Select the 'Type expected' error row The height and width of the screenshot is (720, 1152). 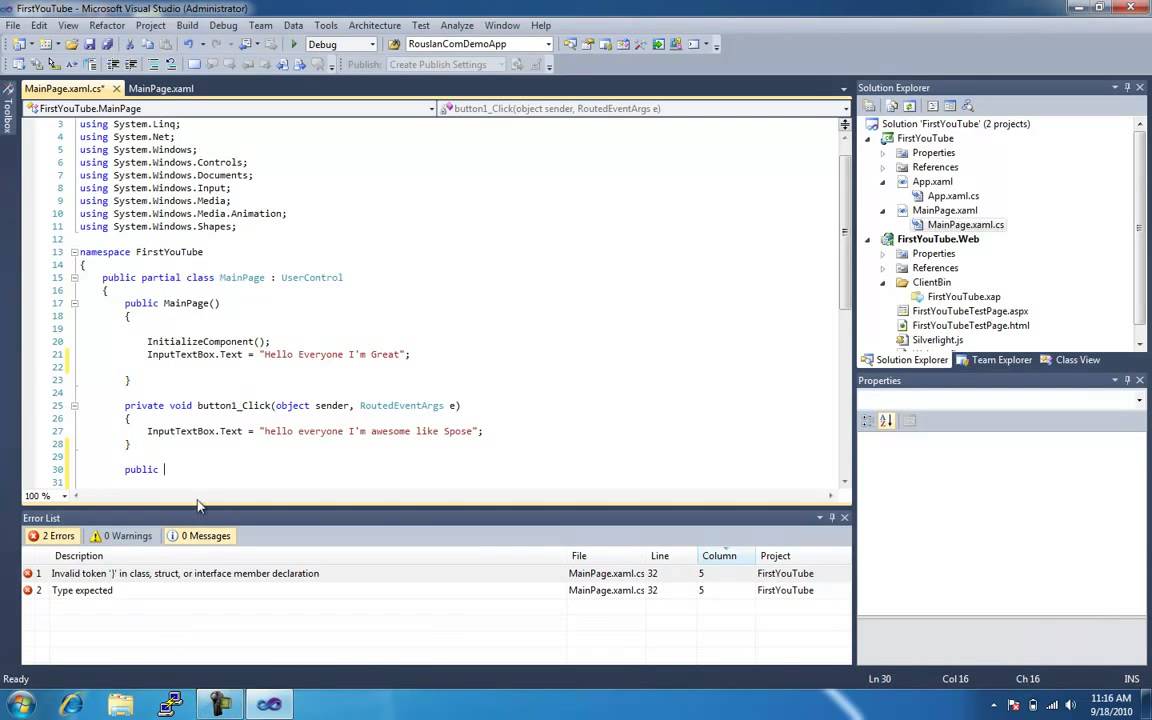436,590
